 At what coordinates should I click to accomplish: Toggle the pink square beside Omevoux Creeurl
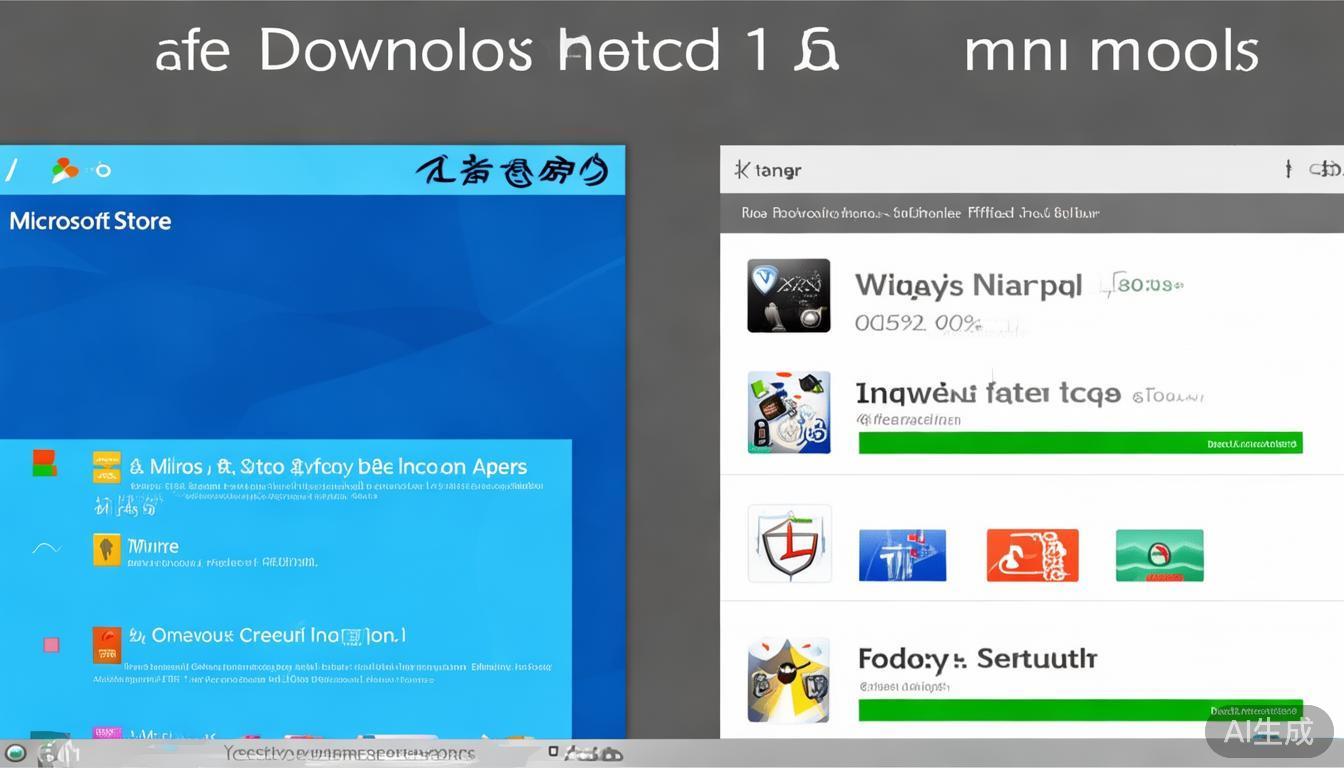pyautogui.click(x=51, y=645)
